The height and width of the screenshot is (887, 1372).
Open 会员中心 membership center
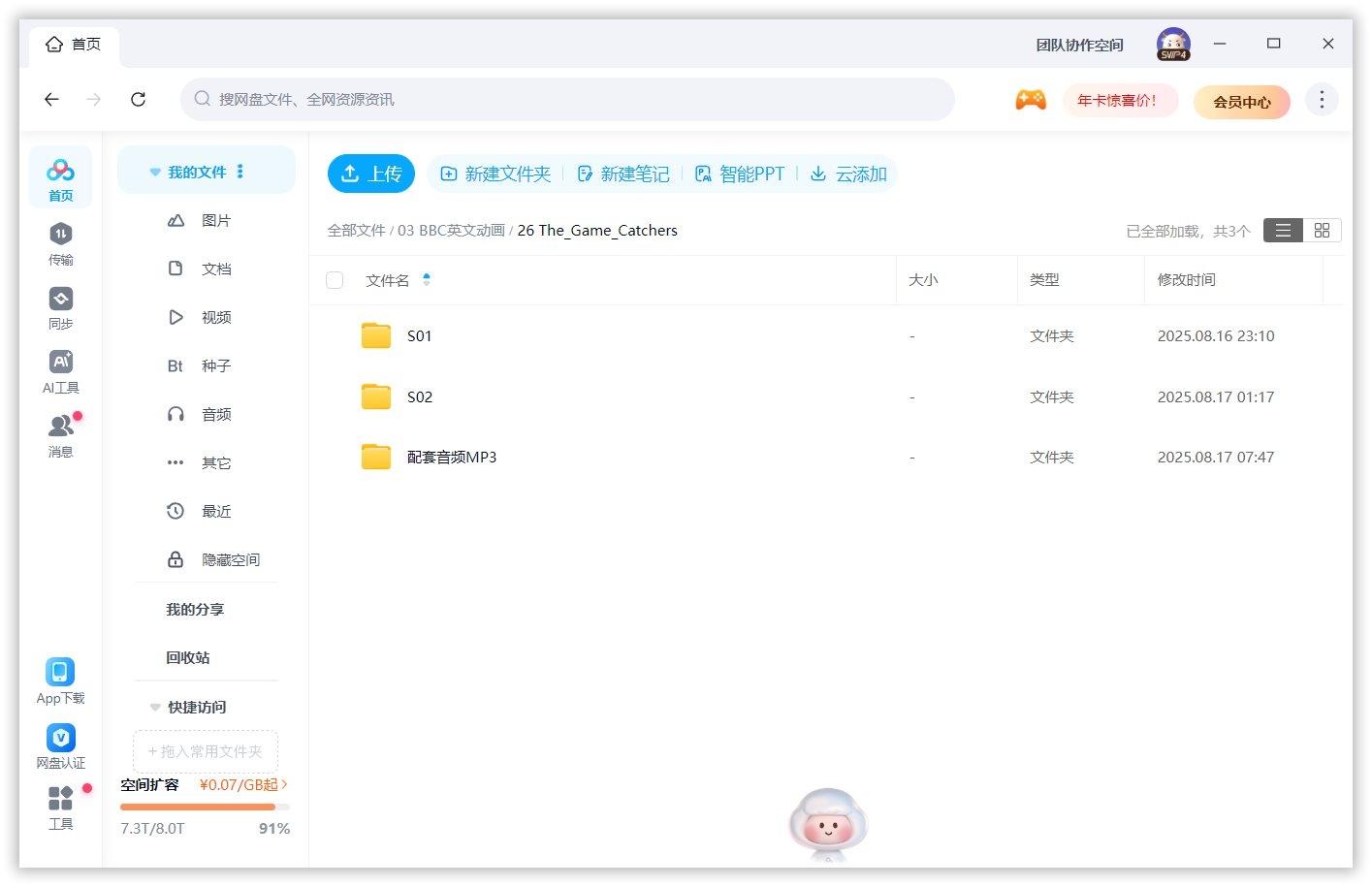click(x=1242, y=101)
